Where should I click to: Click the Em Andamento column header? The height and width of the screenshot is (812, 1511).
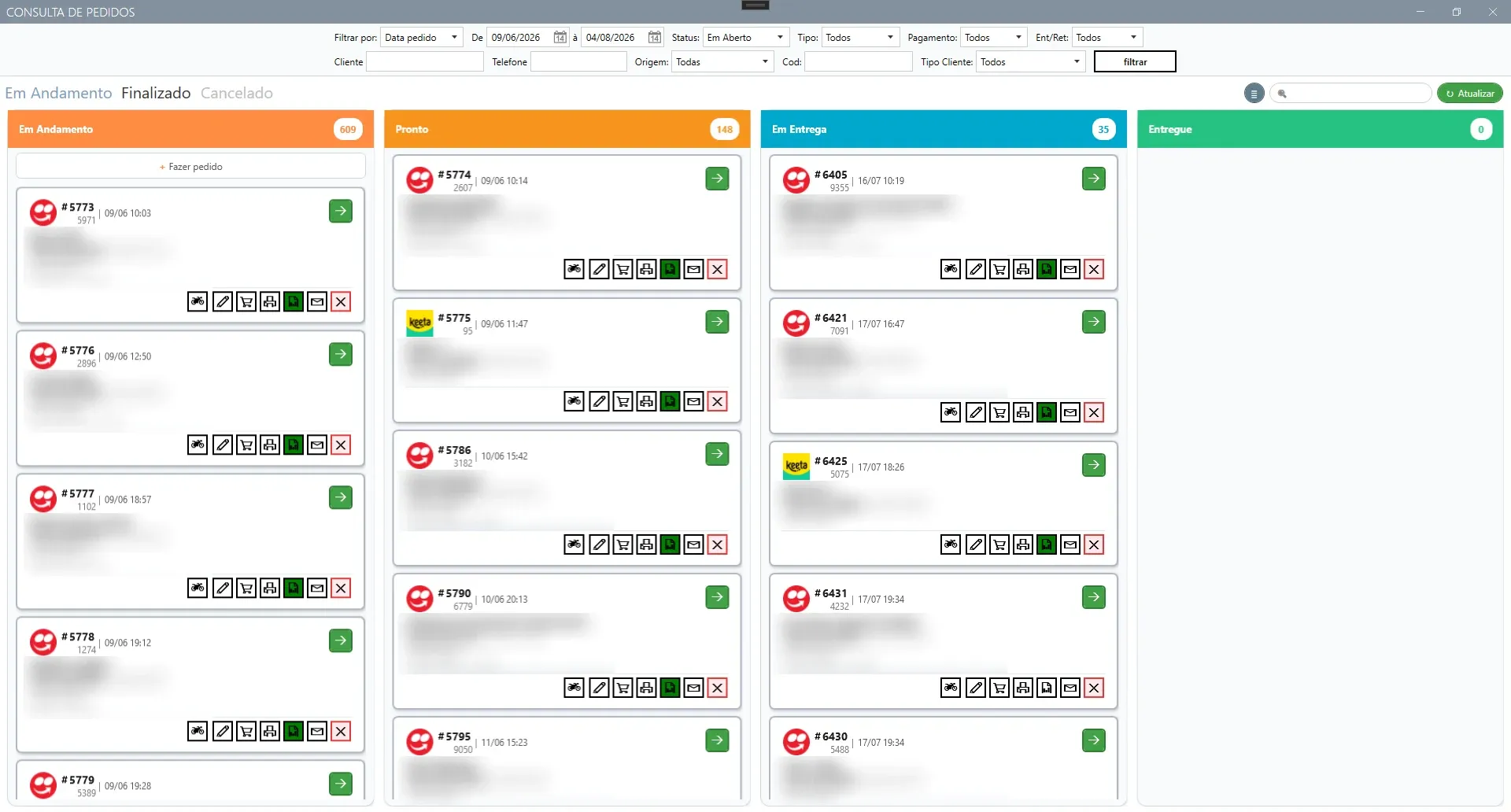pyautogui.click(x=190, y=129)
